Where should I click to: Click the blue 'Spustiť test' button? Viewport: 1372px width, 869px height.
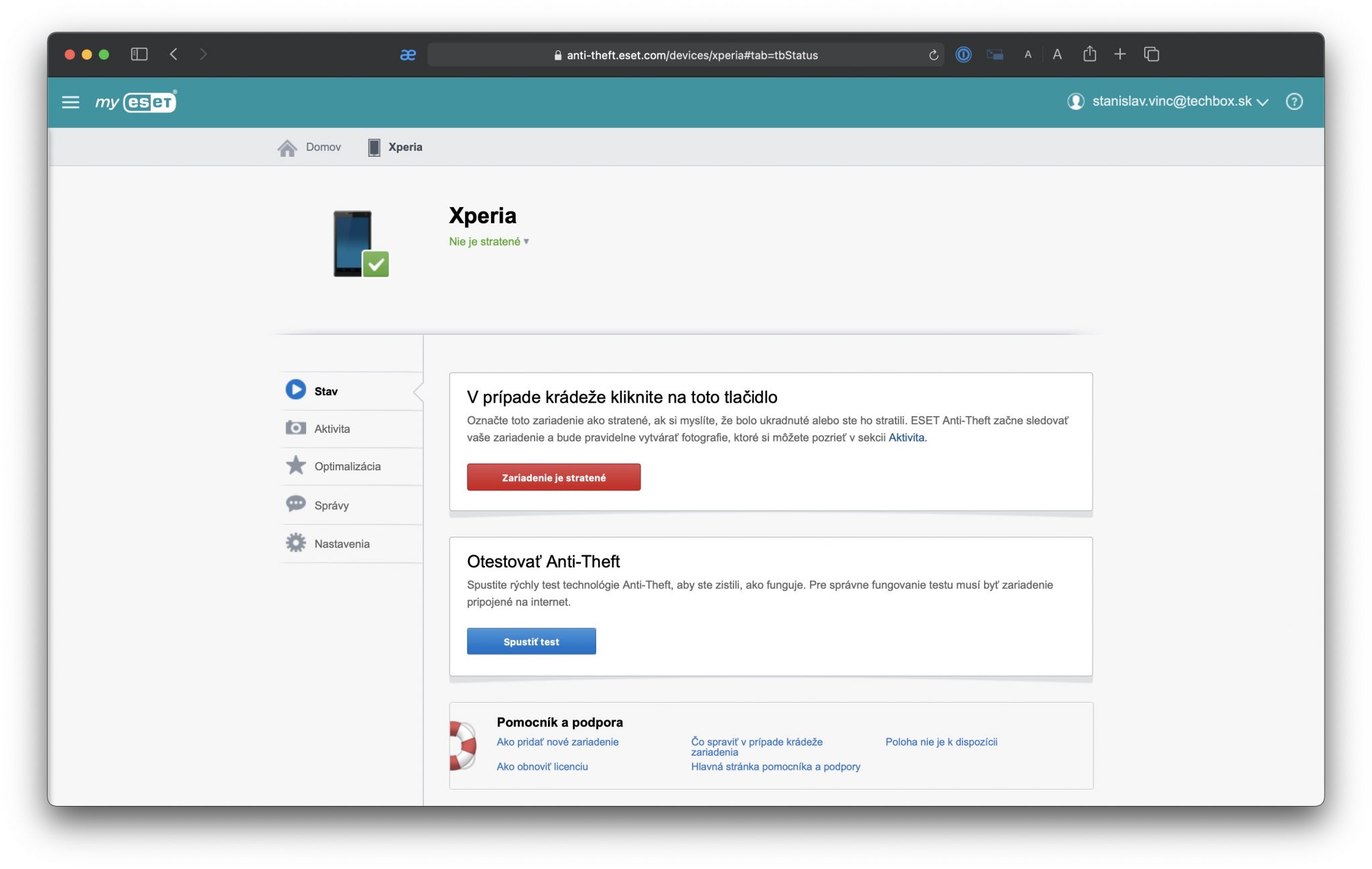531,641
